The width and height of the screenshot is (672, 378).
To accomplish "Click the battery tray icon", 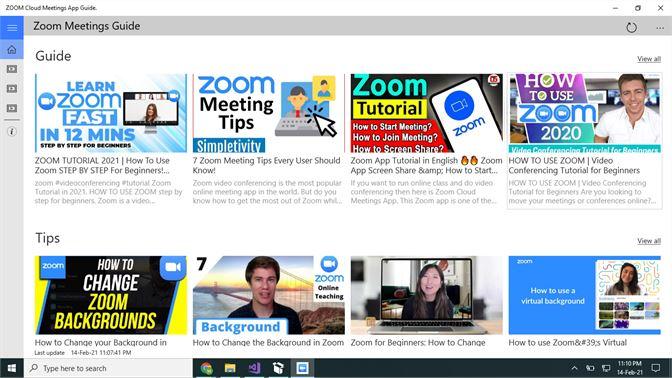I will coord(590,368).
